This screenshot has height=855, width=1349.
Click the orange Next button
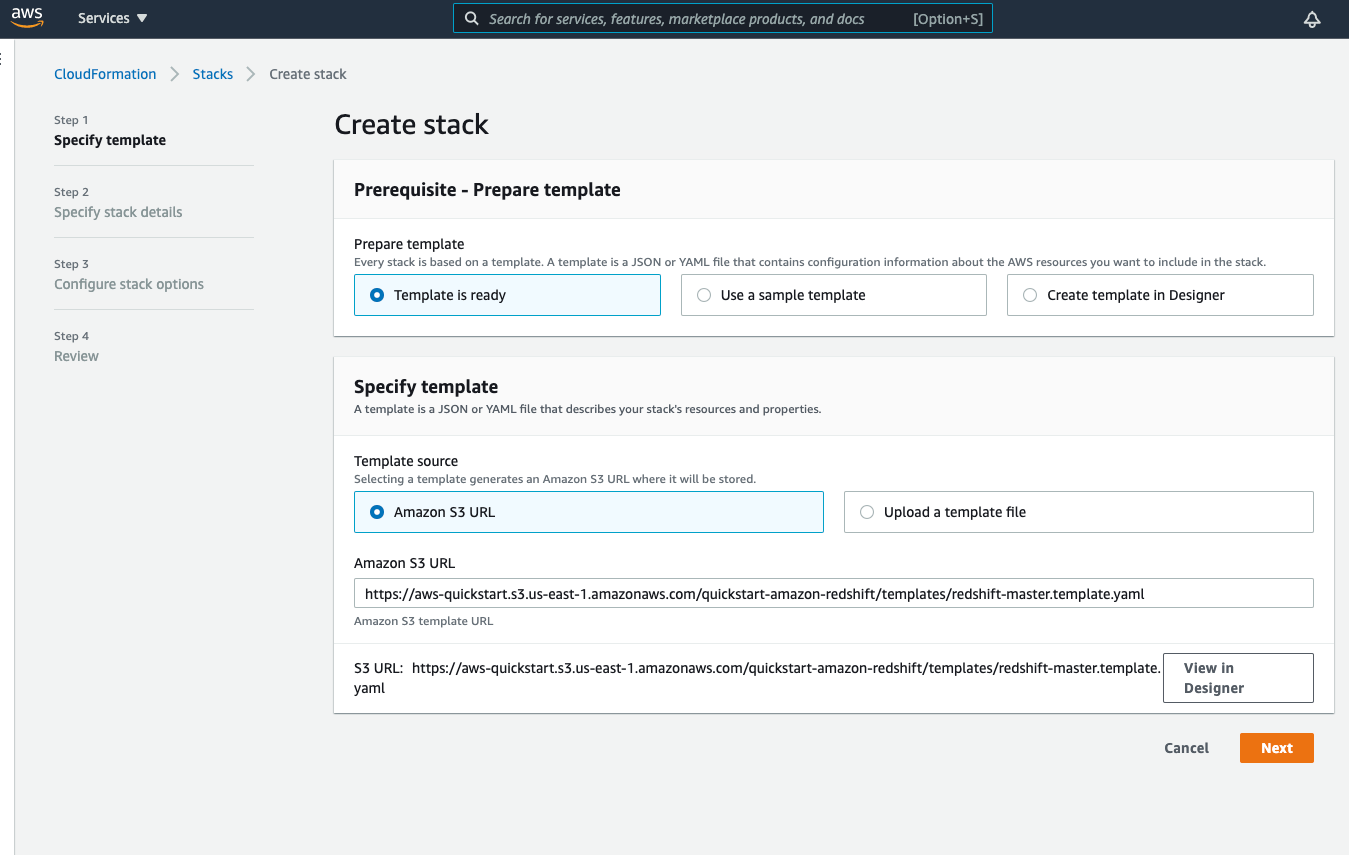[1276, 748]
